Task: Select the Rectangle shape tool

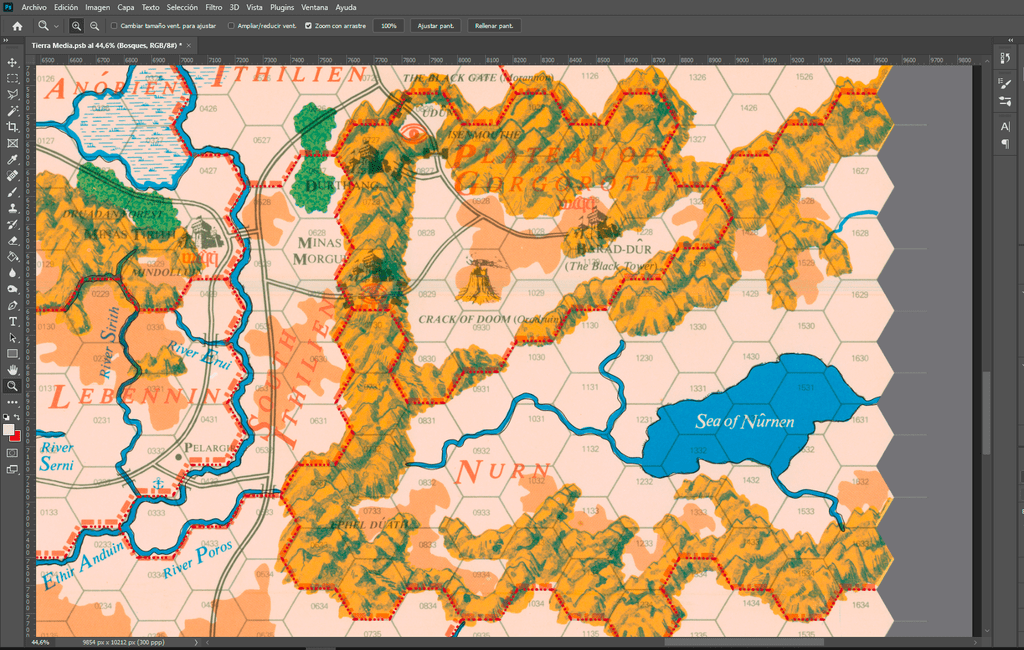Action: point(12,353)
